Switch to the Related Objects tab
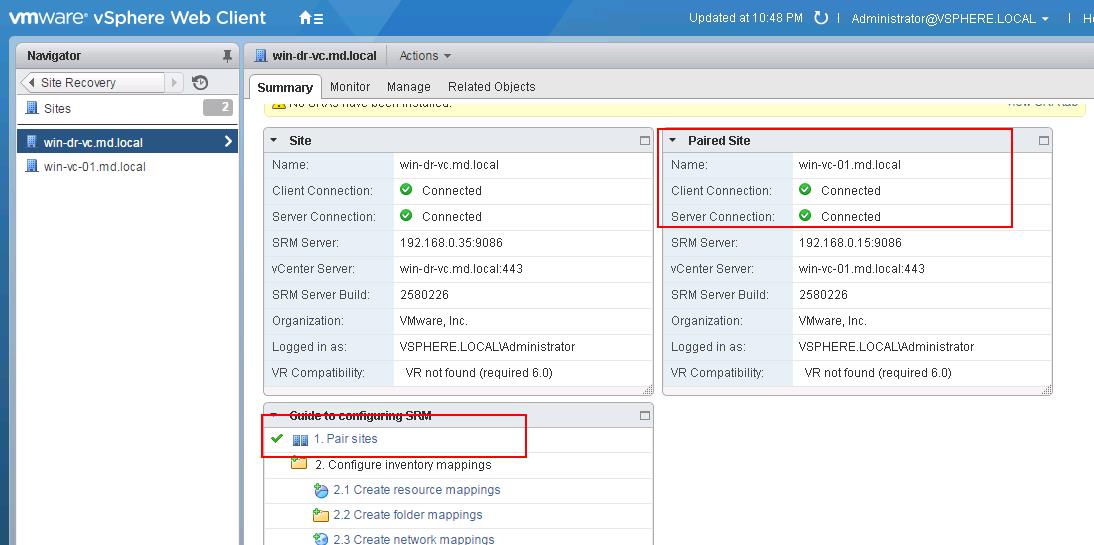 coord(492,87)
